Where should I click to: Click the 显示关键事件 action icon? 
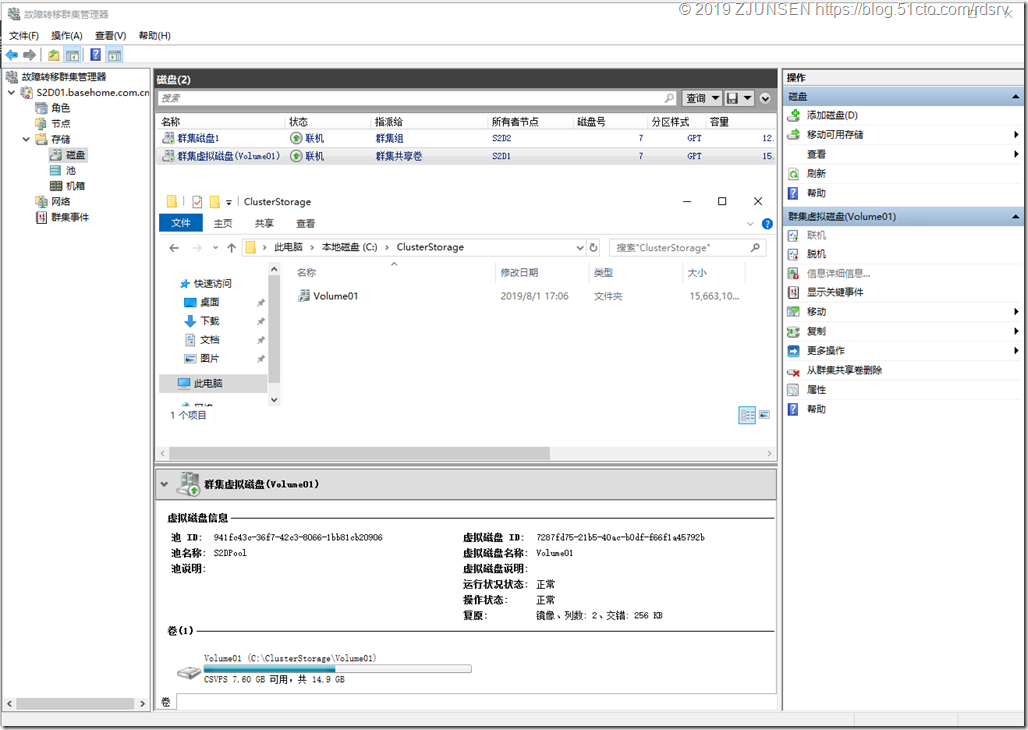pyautogui.click(x=793, y=293)
